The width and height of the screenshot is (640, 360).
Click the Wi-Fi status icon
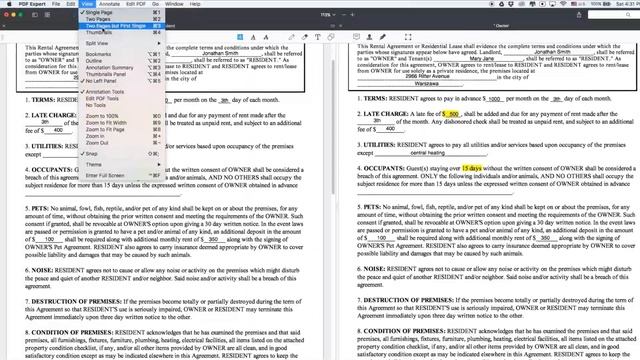pyautogui.click(x=563, y=4)
